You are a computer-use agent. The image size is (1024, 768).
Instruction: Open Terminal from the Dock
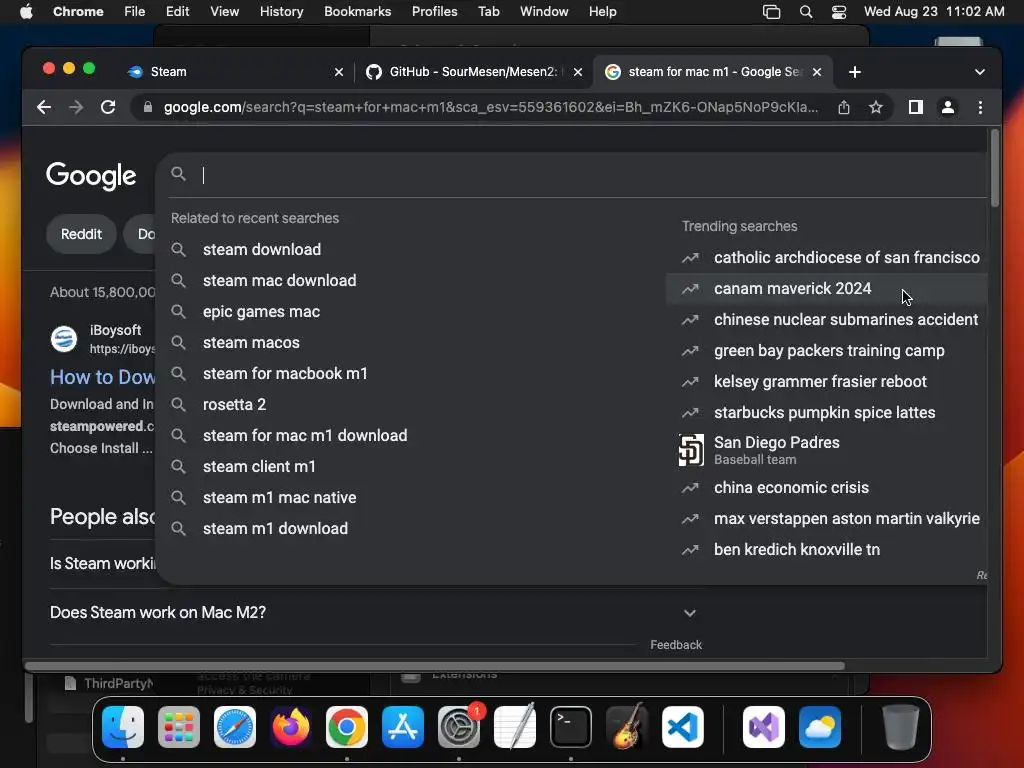pos(571,727)
